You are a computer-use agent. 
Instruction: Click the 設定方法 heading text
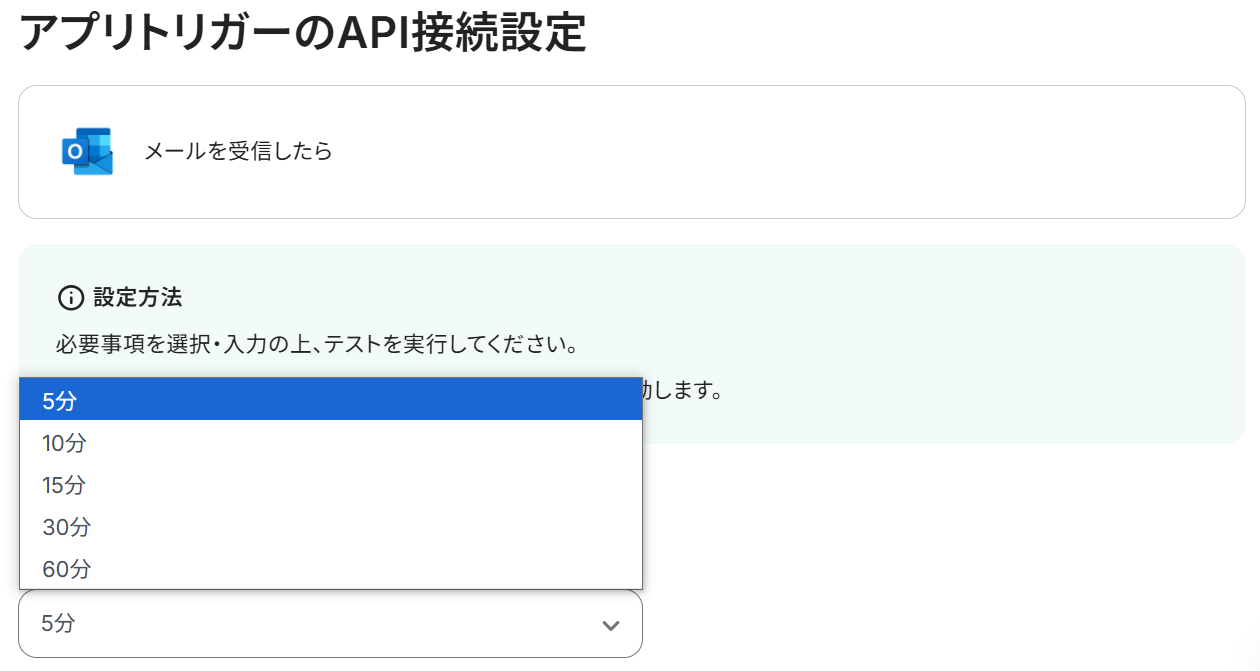tap(137, 298)
